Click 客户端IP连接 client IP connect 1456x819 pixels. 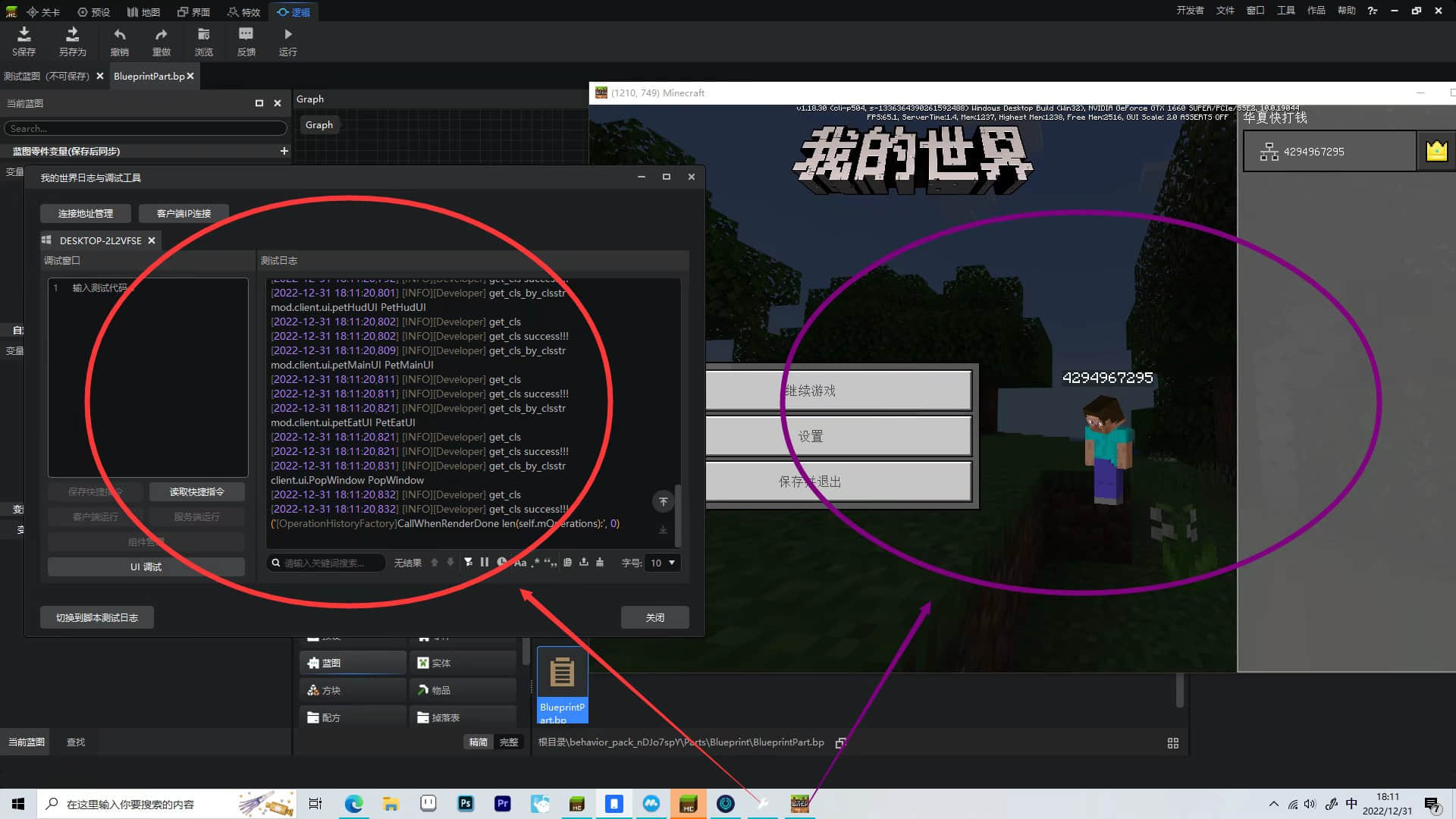[x=184, y=213]
